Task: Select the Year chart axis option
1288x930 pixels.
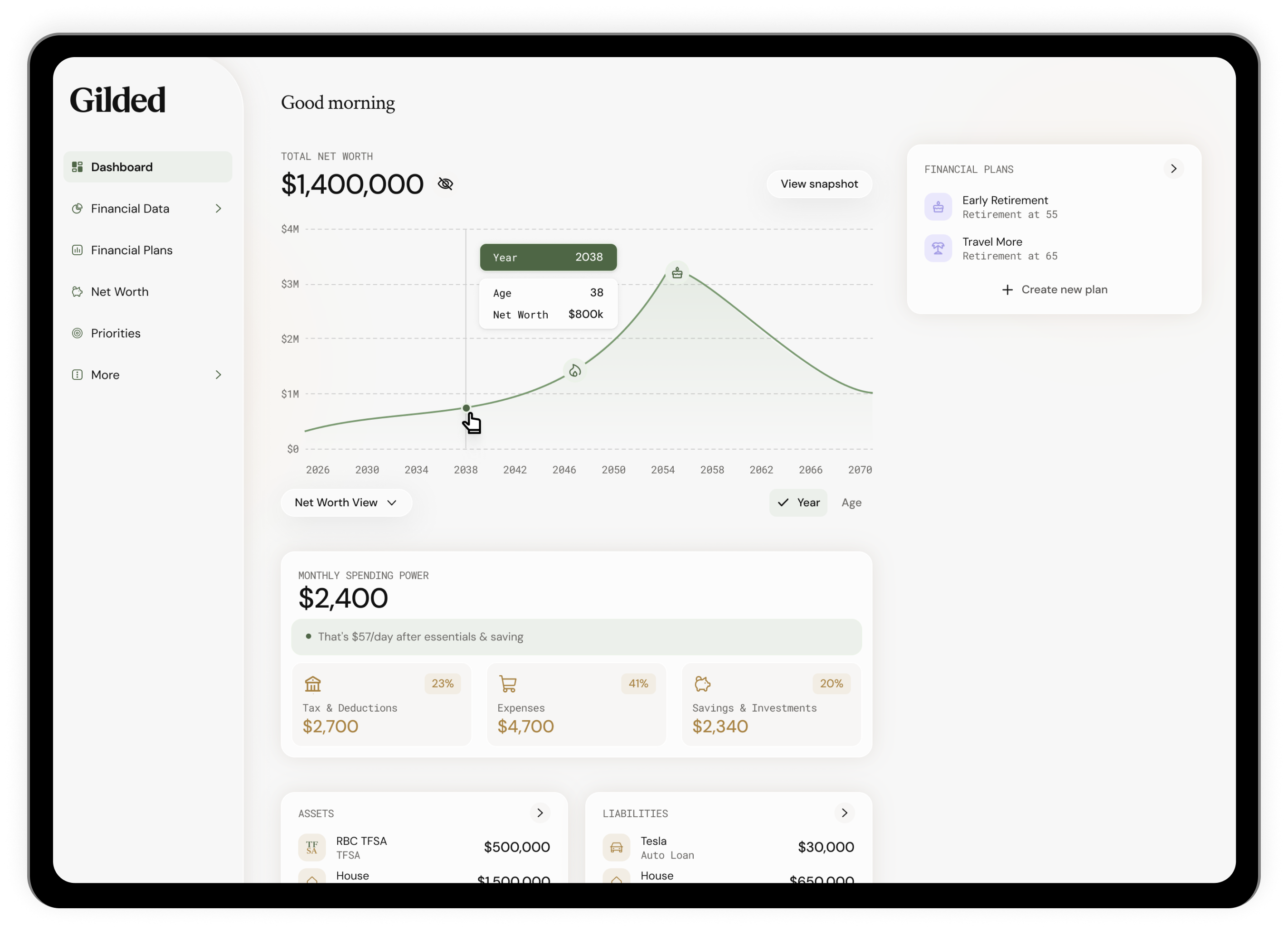Action: 798,503
